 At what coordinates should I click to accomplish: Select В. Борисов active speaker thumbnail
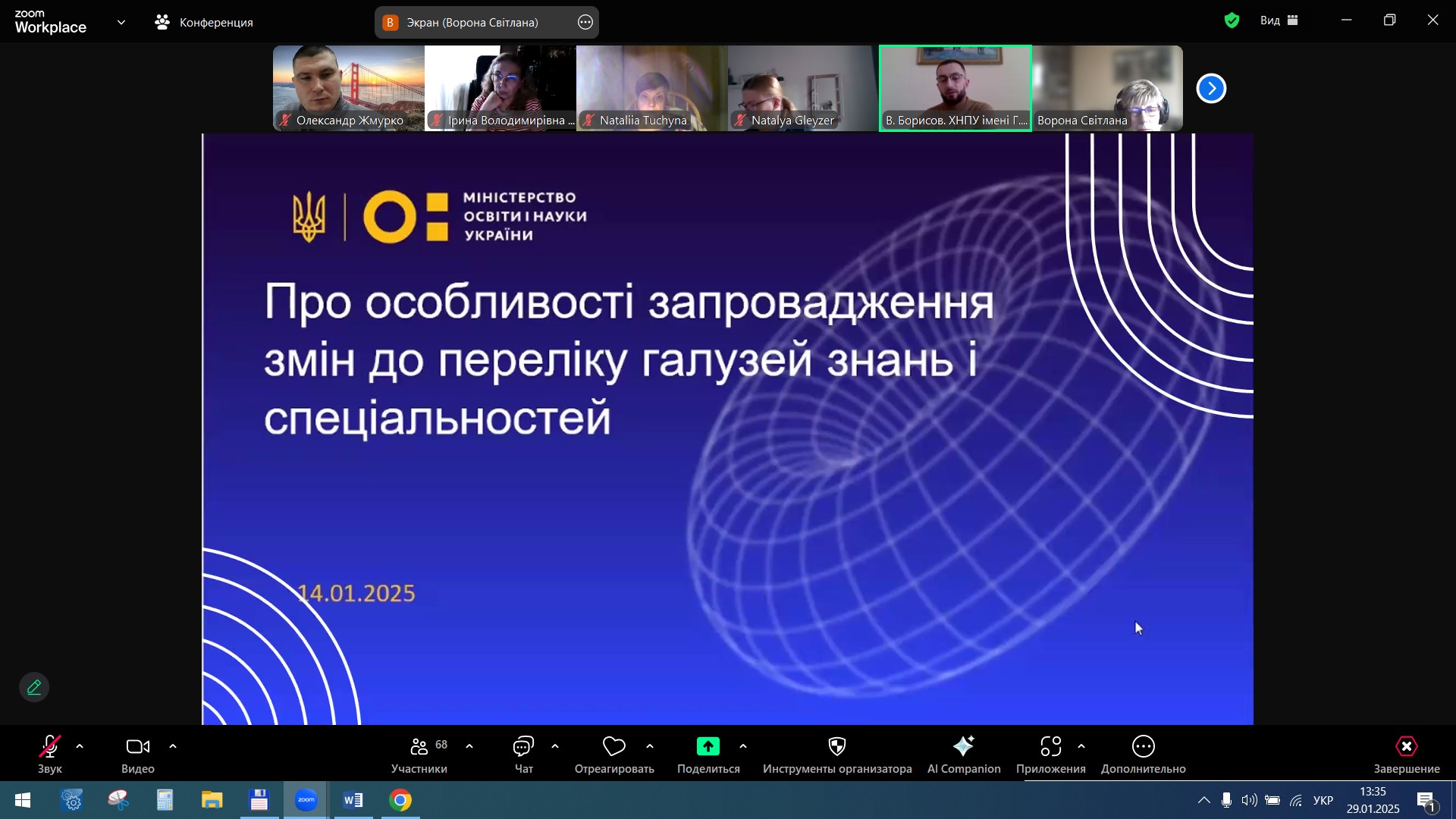[955, 88]
